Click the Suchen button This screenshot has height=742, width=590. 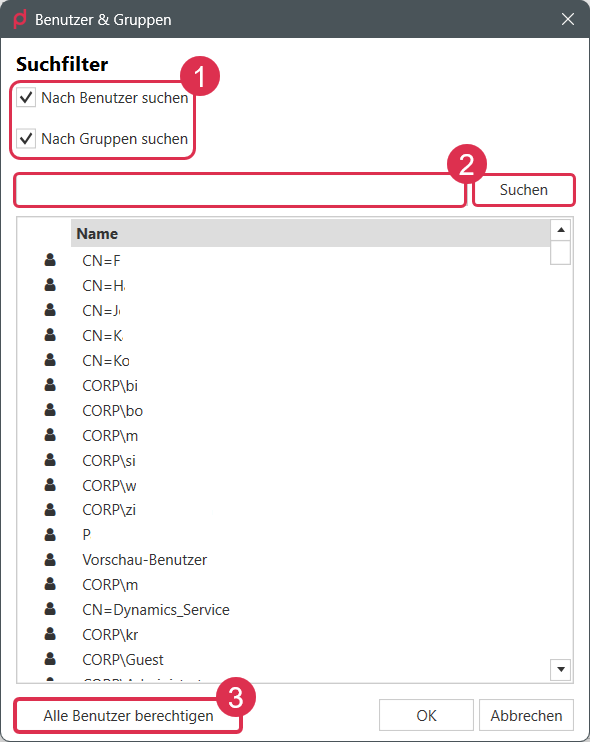pos(524,190)
